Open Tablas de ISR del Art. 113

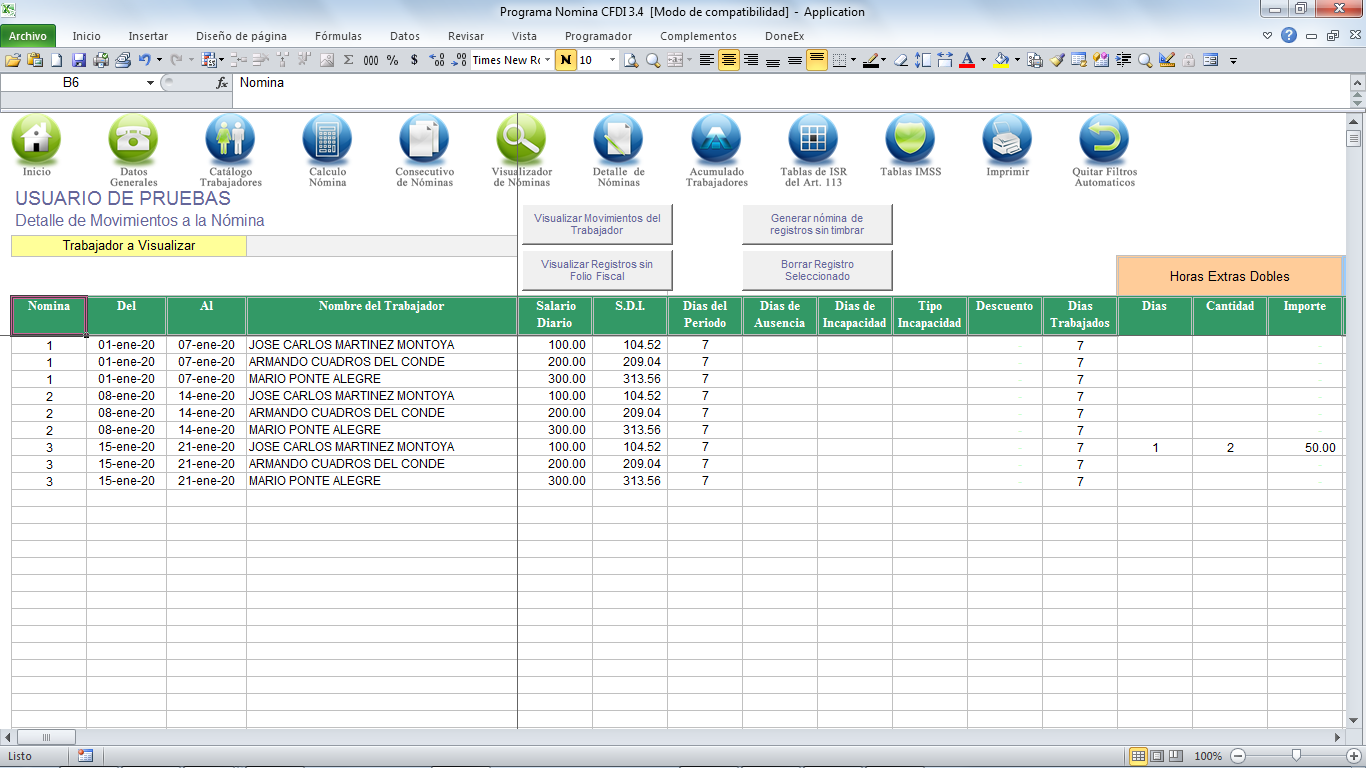[813, 139]
